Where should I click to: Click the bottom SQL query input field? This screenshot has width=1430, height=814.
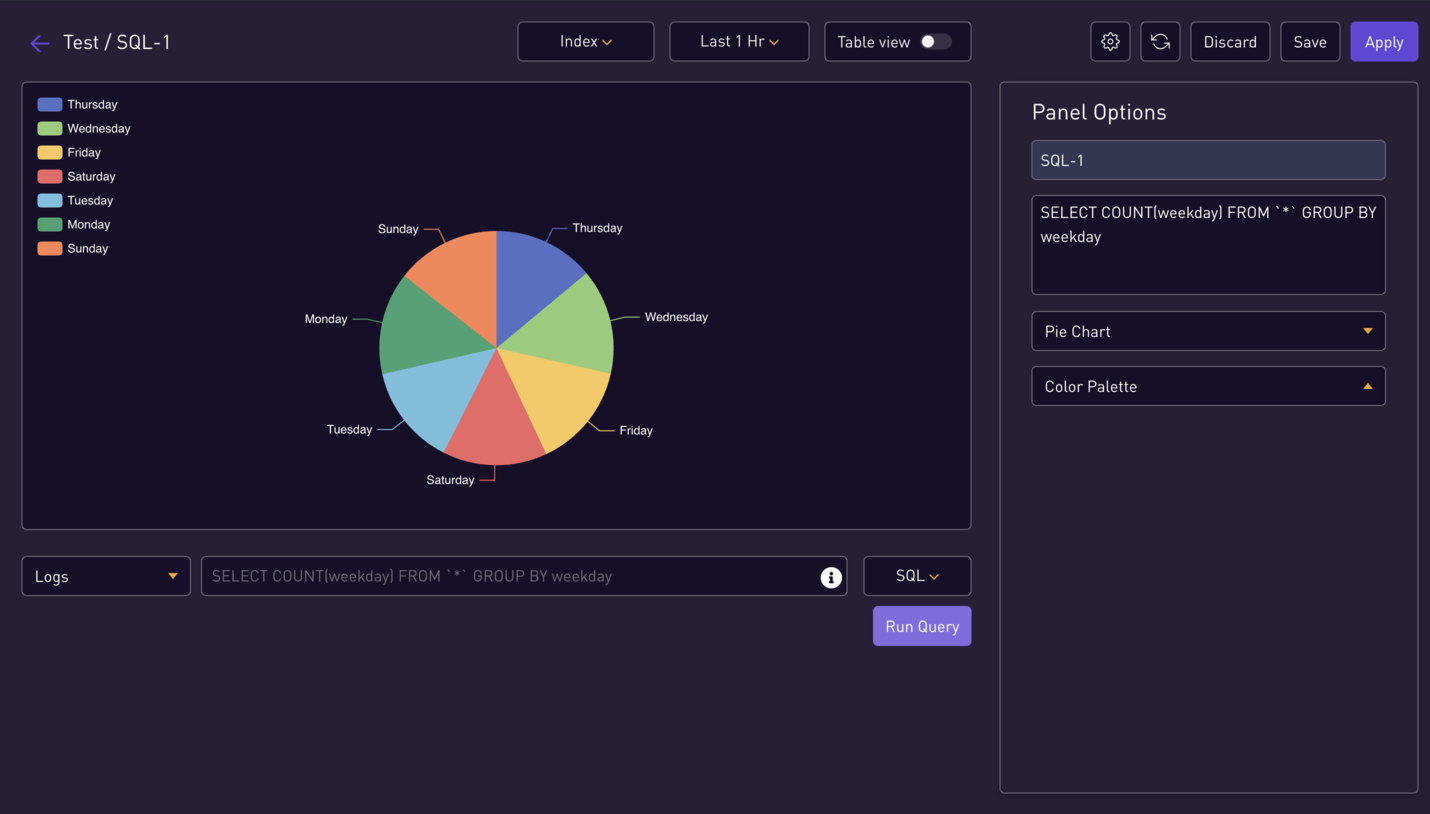point(524,576)
